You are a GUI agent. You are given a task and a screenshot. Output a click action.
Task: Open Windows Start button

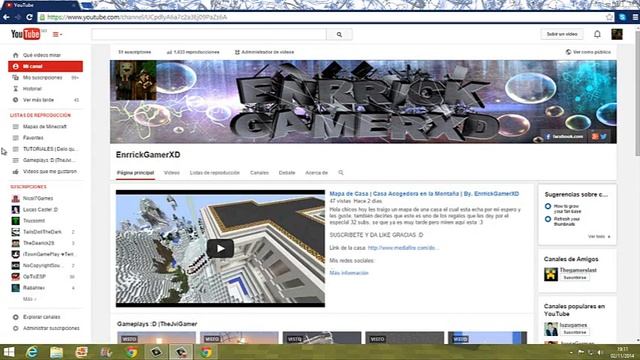(9, 352)
